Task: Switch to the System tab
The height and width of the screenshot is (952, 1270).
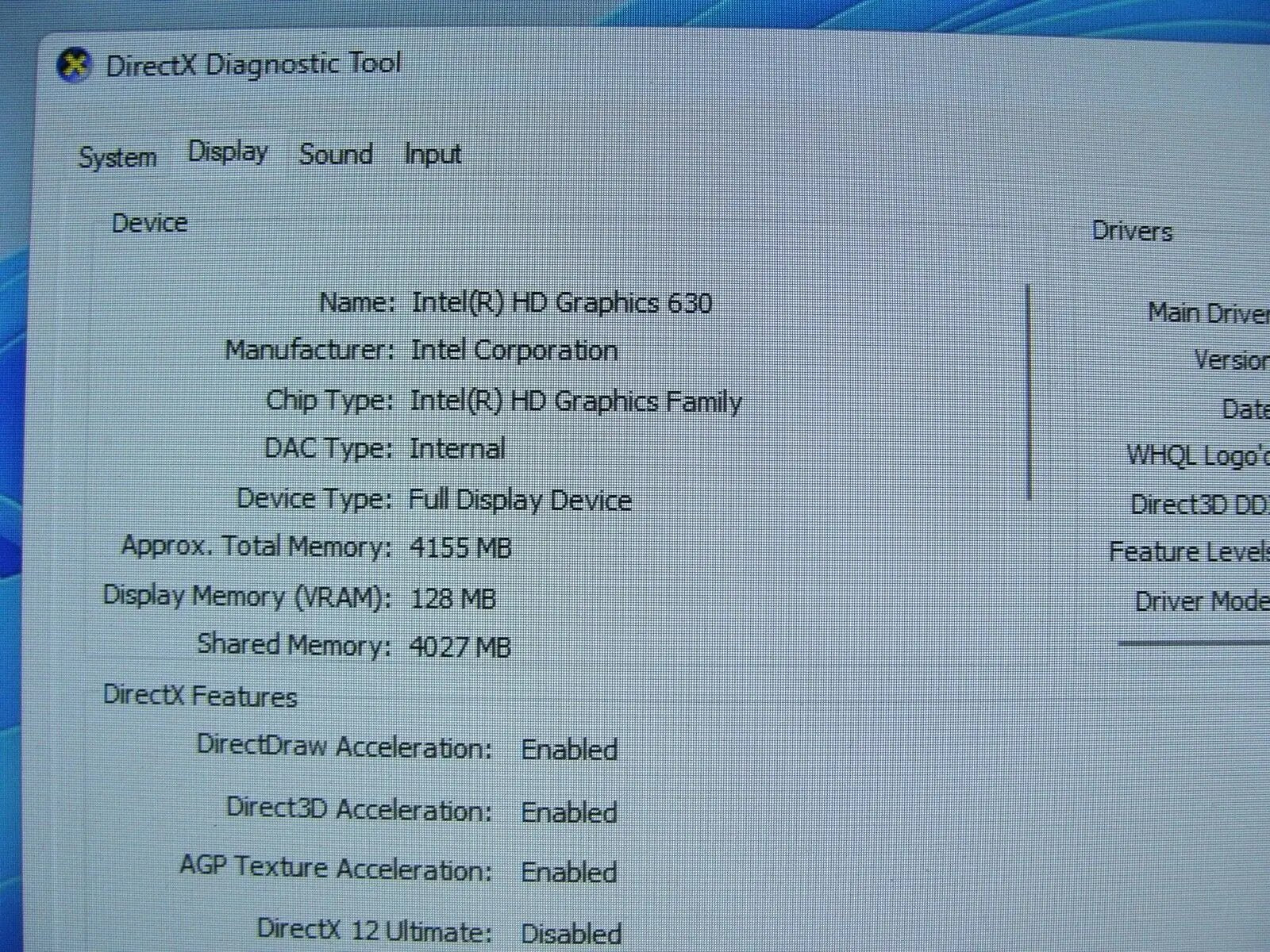Action: (x=117, y=157)
